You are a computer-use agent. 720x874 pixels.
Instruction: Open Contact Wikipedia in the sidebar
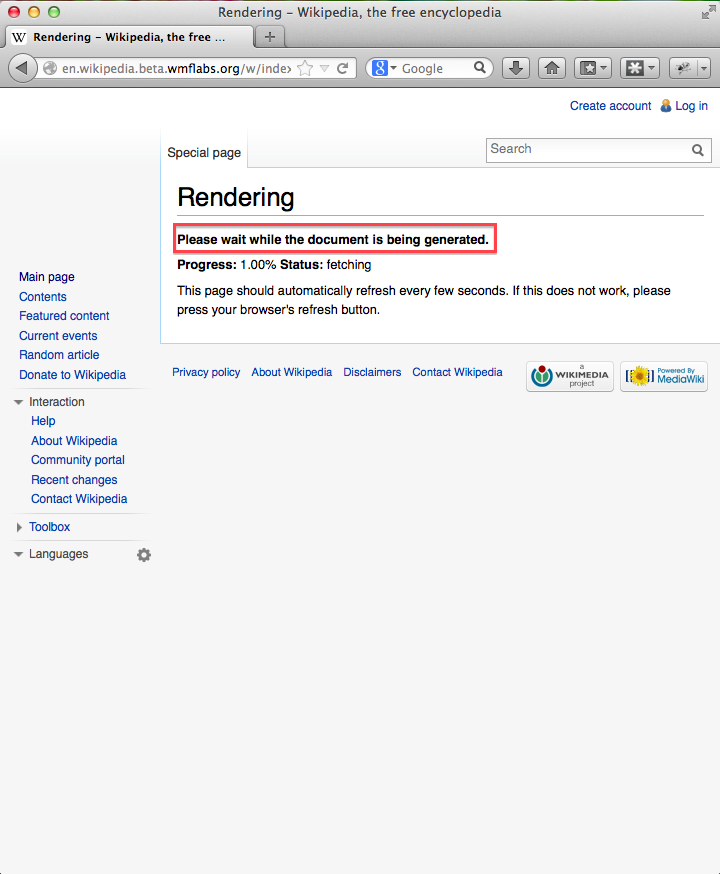pyautogui.click(x=79, y=499)
